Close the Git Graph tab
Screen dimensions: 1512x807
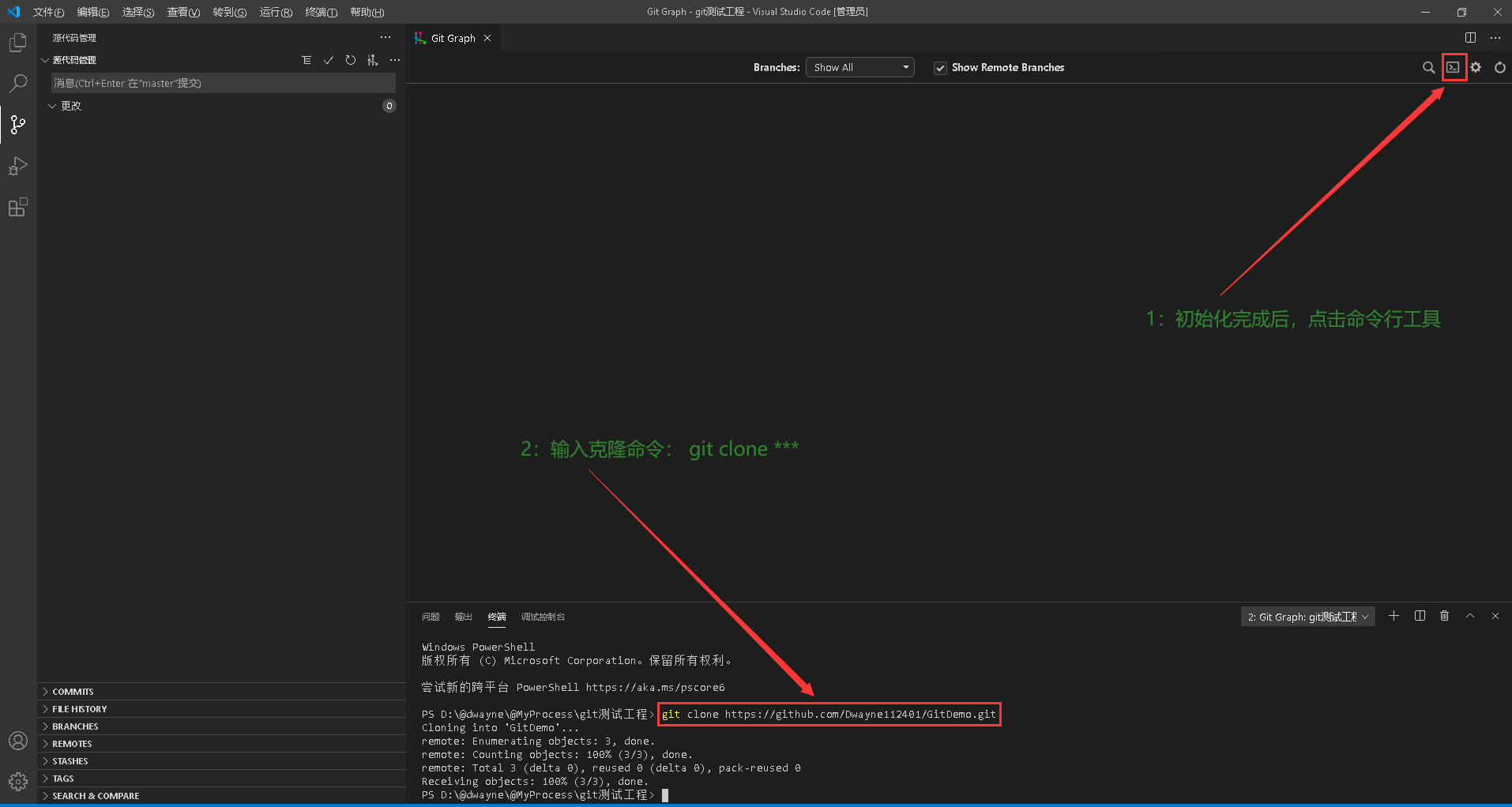pos(487,38)
